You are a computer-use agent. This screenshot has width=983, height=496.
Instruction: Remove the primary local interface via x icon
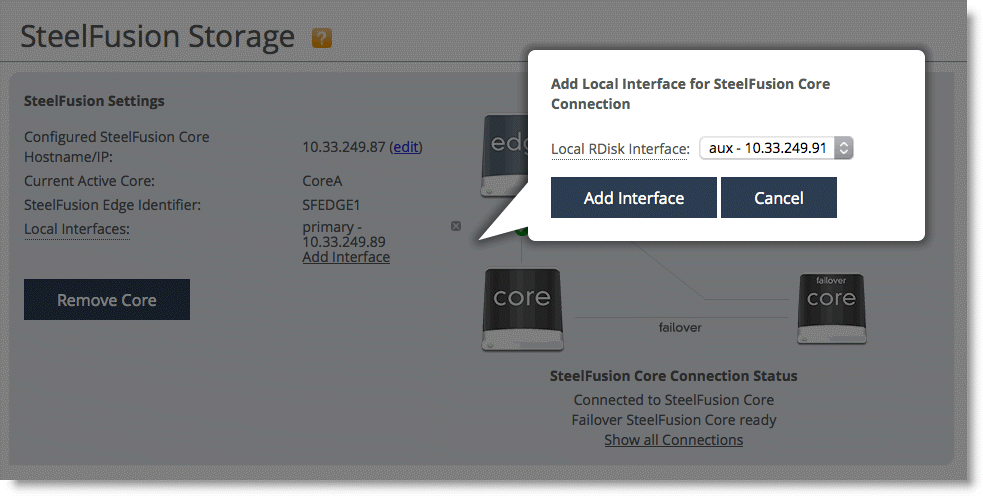[456, 226]
